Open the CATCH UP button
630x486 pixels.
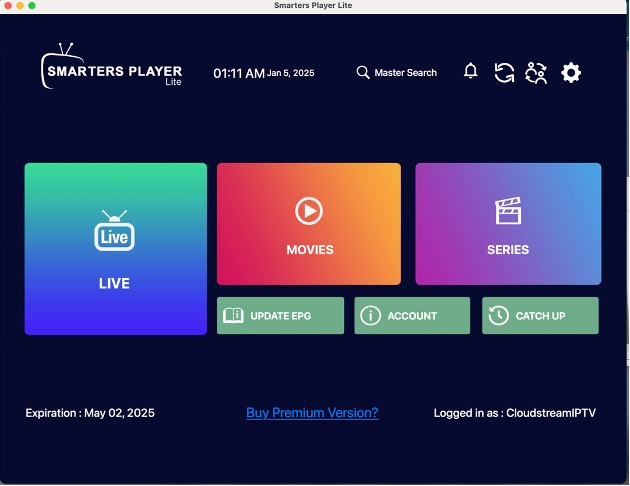pyautogui.click(x=540, y=315)
